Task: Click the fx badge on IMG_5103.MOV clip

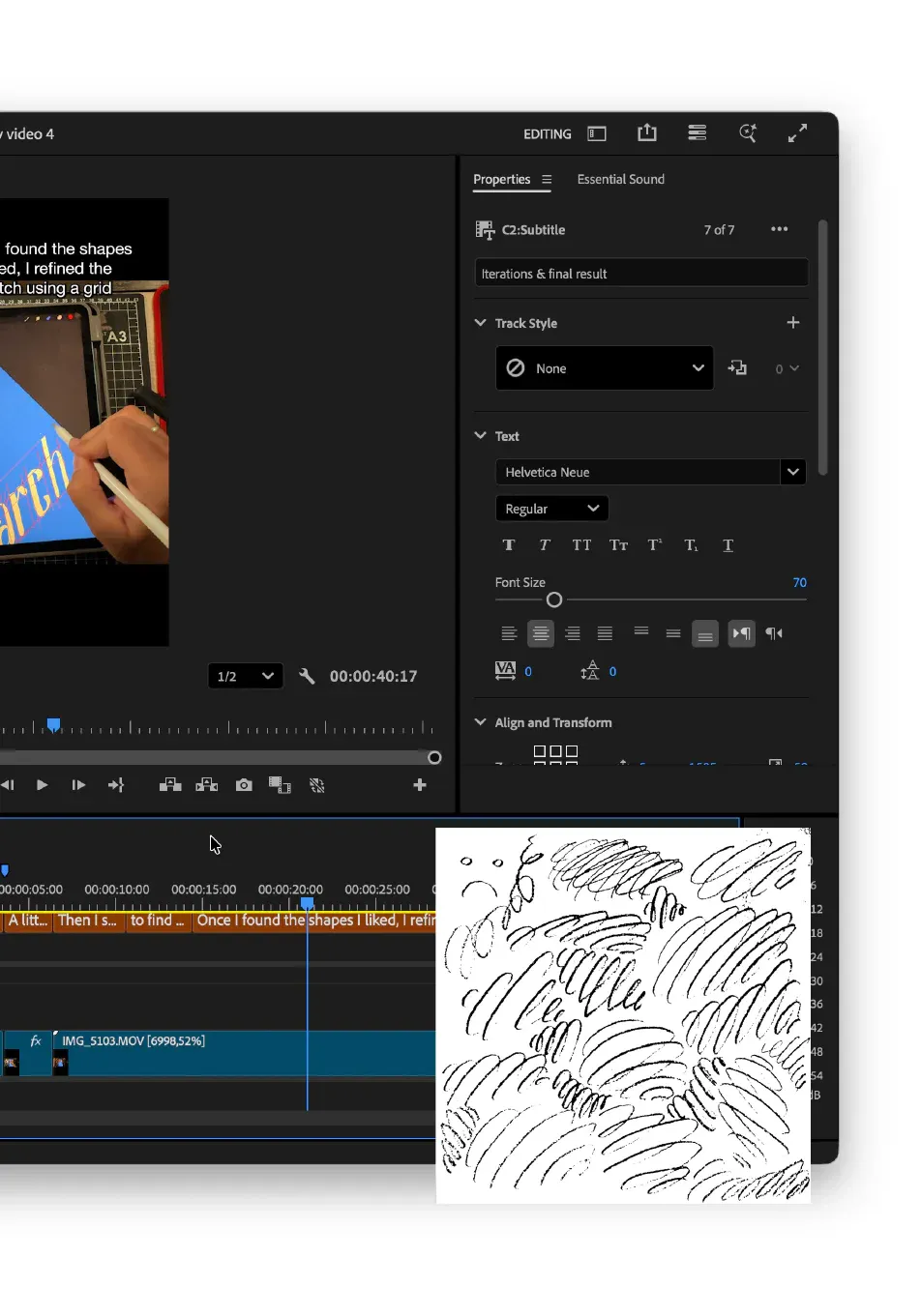Action: click(36, 1040)
